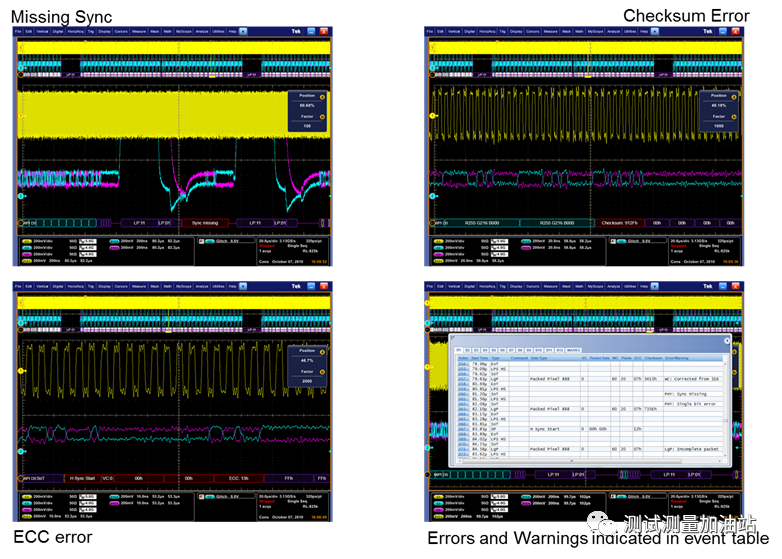Open the Vertical menu in Missing Sync window
782x559 pixels.
click(x=42, y=31)
